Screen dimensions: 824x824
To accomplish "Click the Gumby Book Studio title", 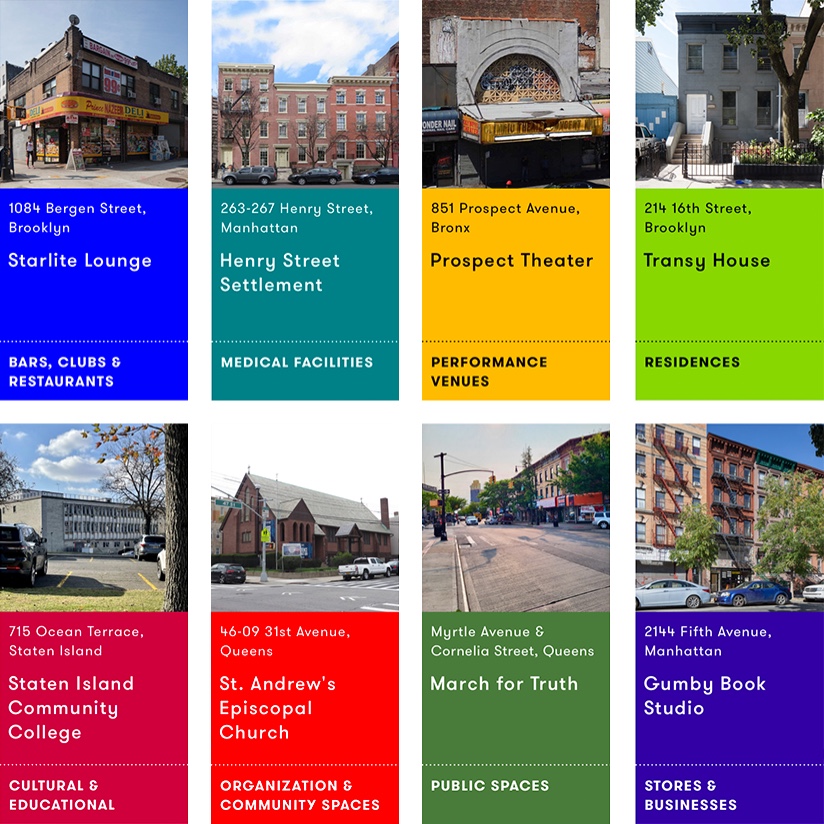I will click(704, 696).
